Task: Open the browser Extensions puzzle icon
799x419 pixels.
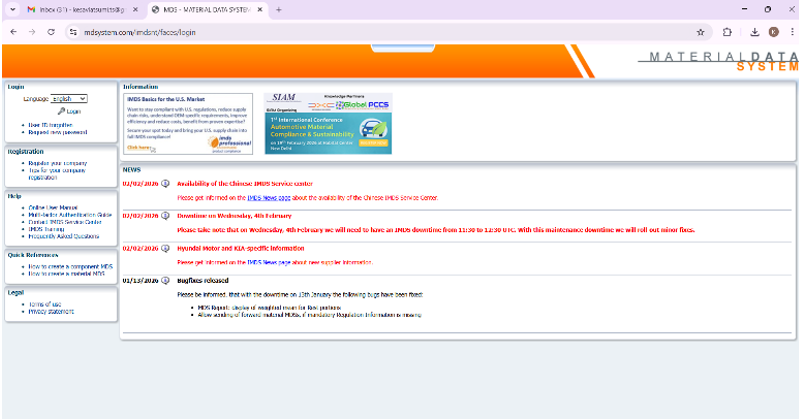Action: (x=727, y=32)
